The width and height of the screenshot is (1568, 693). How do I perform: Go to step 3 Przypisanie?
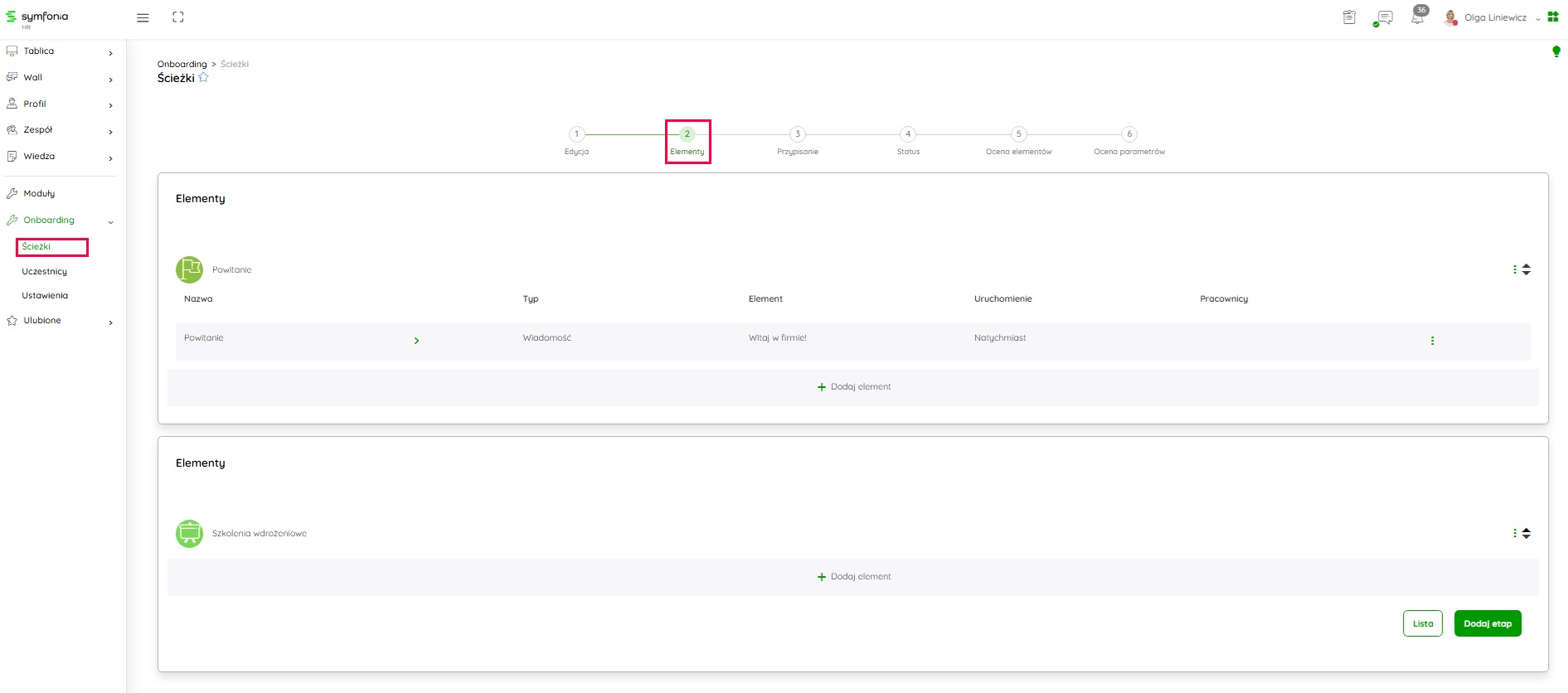pyautogui.click(x=797, y=134)
